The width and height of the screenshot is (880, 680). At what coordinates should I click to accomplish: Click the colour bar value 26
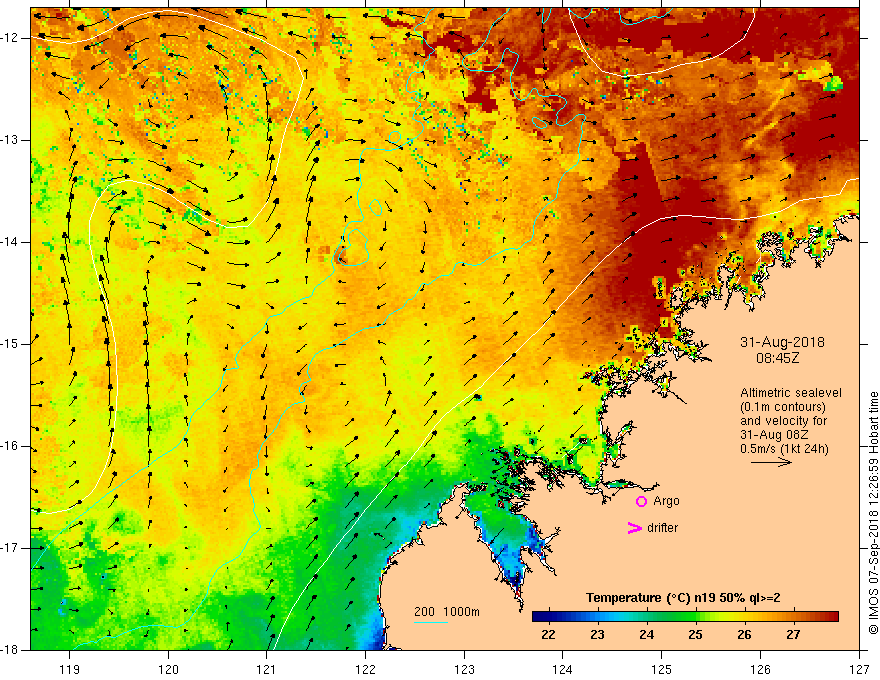click(x=744, y=635)
